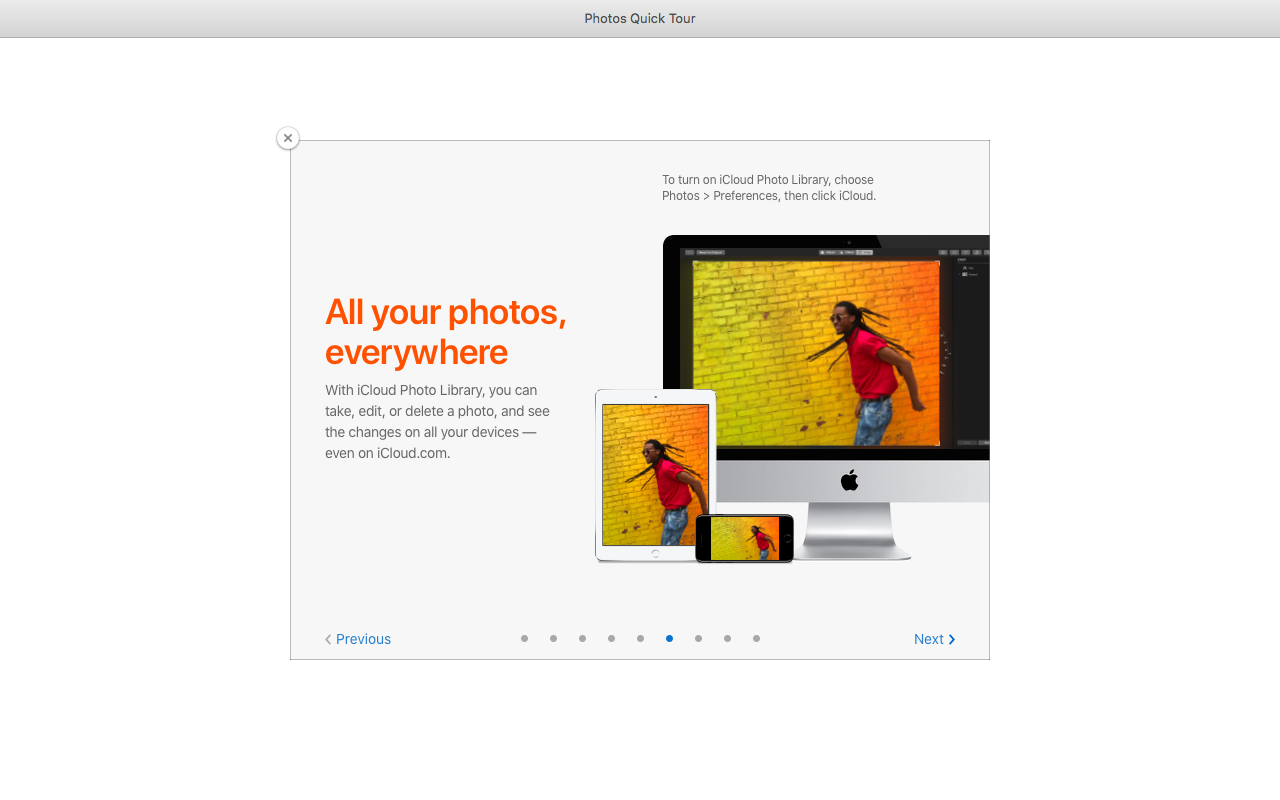Click the orange "All your photos, everywhere" heading
The height and width of the screenshot is (800, 1280).
tap(445, 332)
